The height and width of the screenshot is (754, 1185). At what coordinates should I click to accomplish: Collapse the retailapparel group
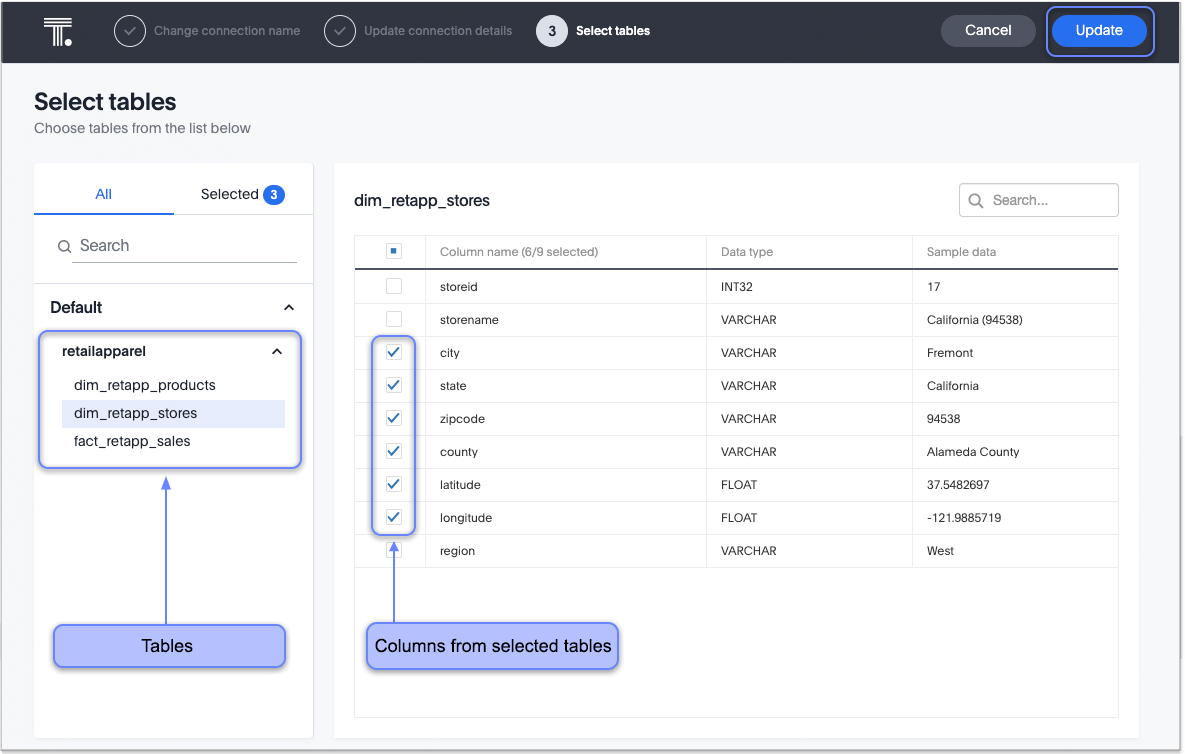click(x=277, y=351)
